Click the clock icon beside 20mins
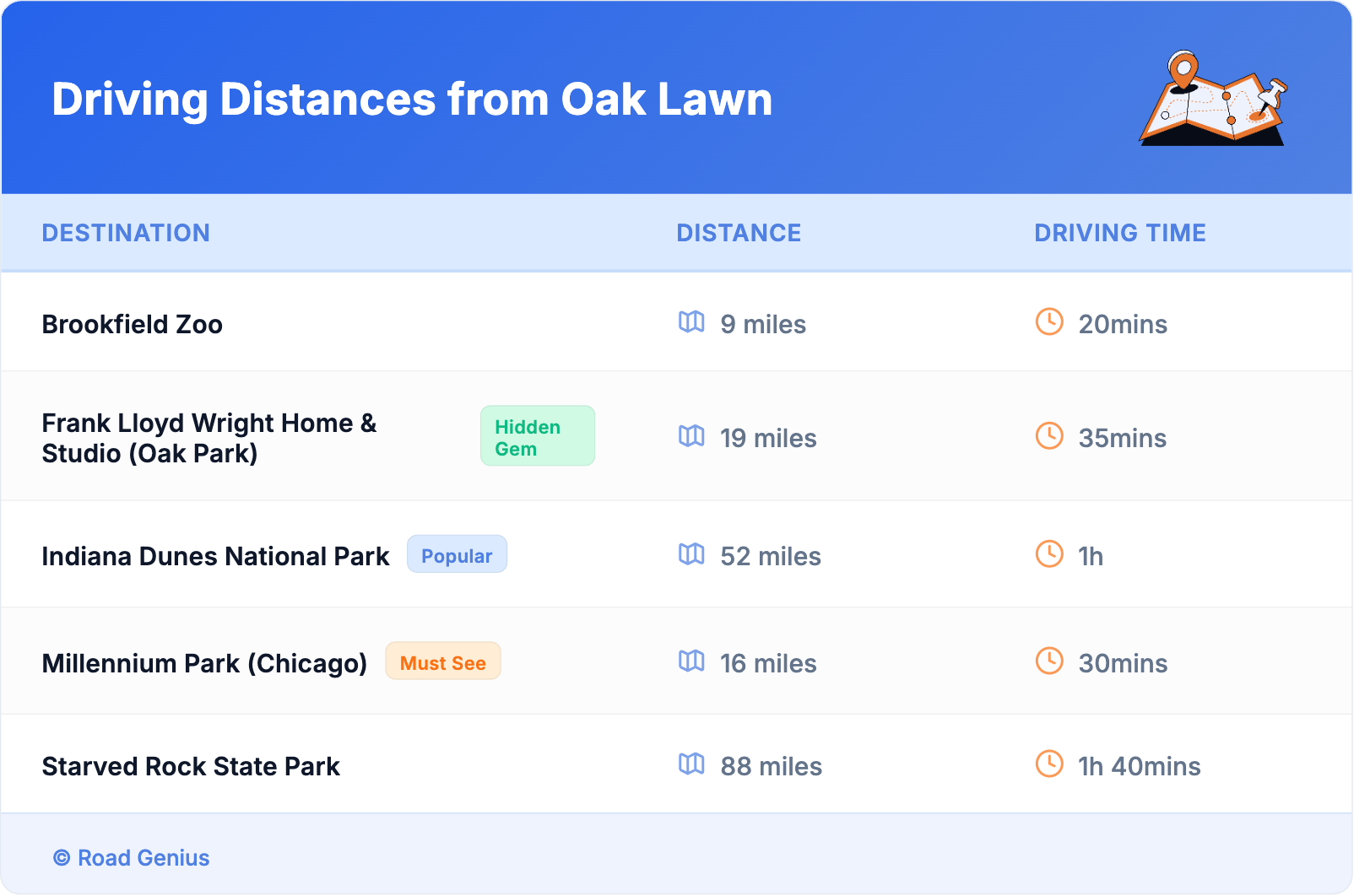This screenshot has height=896, width=1354. [1049, 322]
